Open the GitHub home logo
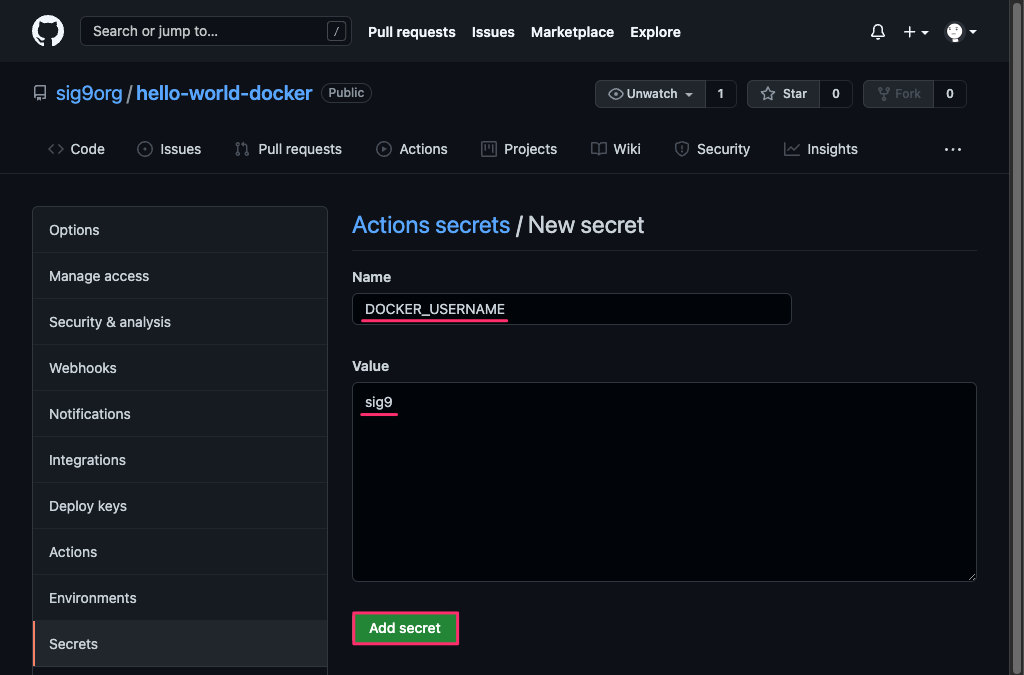Image resolution: width=1024 pixels, height=675 pixels. (48, 31)
